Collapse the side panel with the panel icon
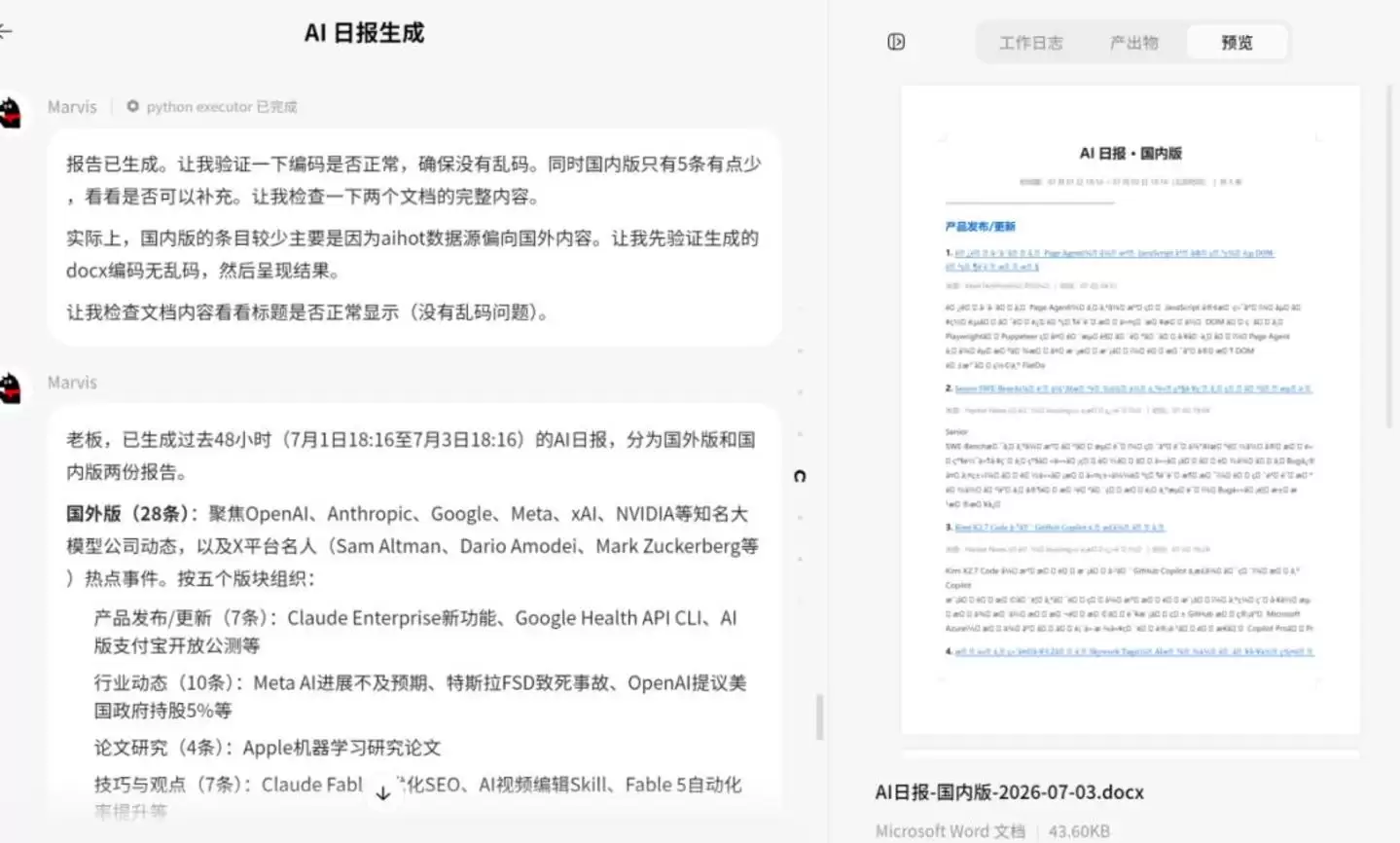The height and width of the screenshot is (843, 1400). coord(896,42)
